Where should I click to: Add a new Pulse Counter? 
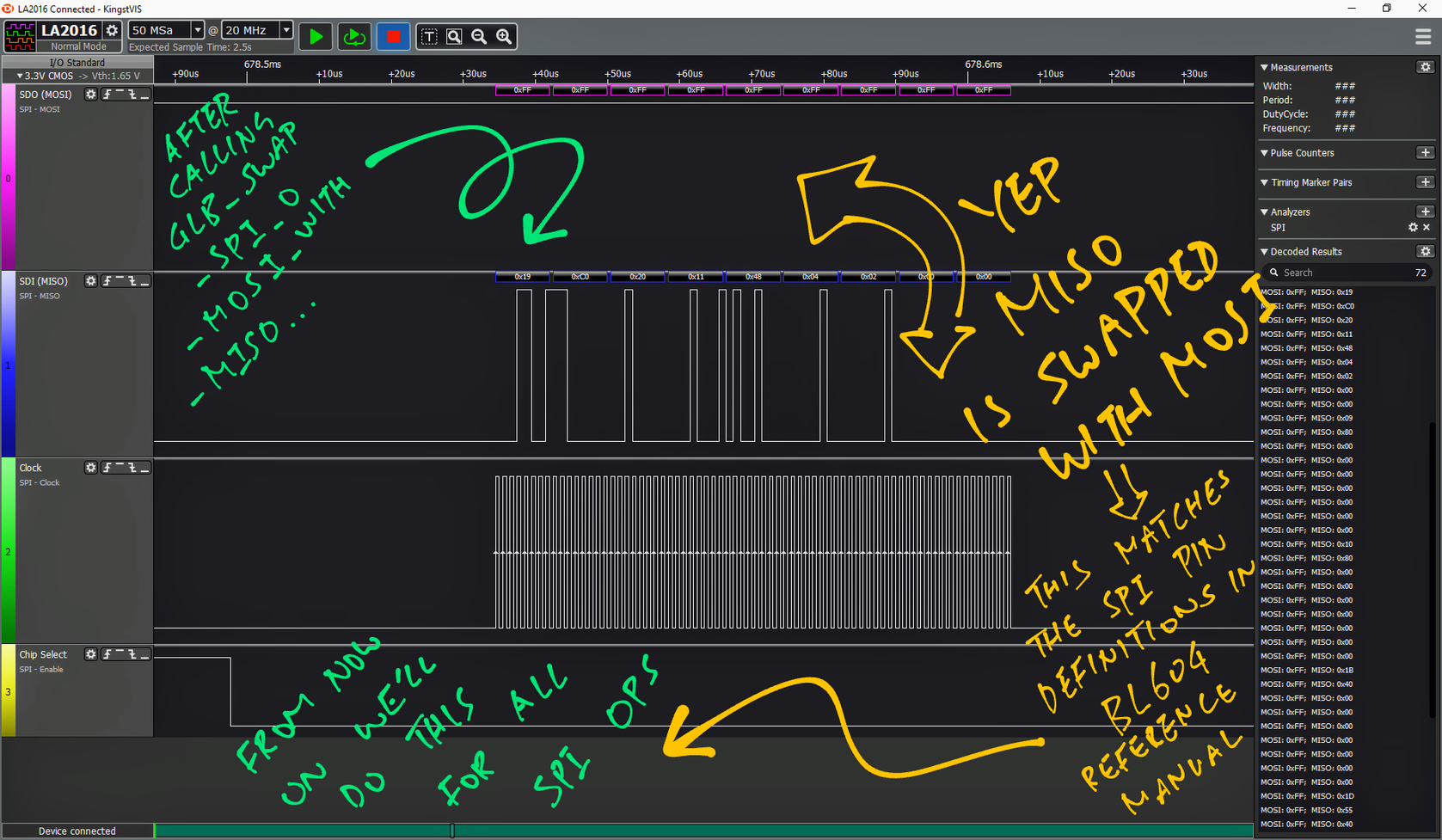point(1425,153)
